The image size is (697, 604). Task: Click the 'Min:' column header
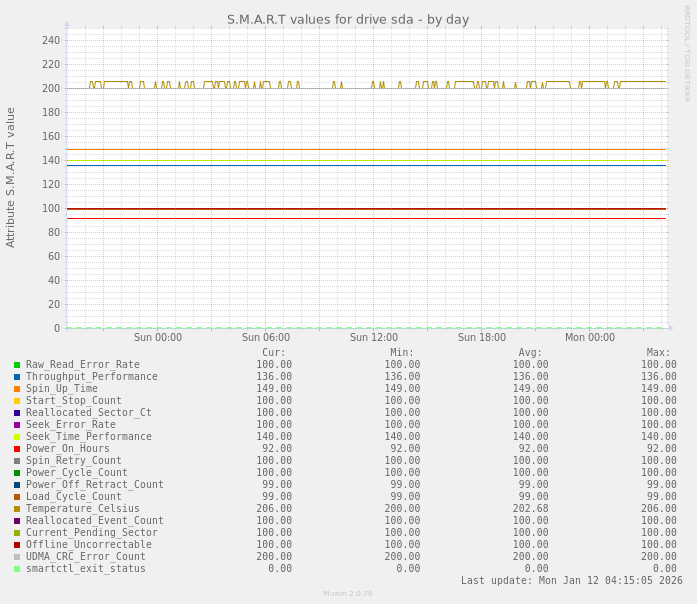point(402,353)
